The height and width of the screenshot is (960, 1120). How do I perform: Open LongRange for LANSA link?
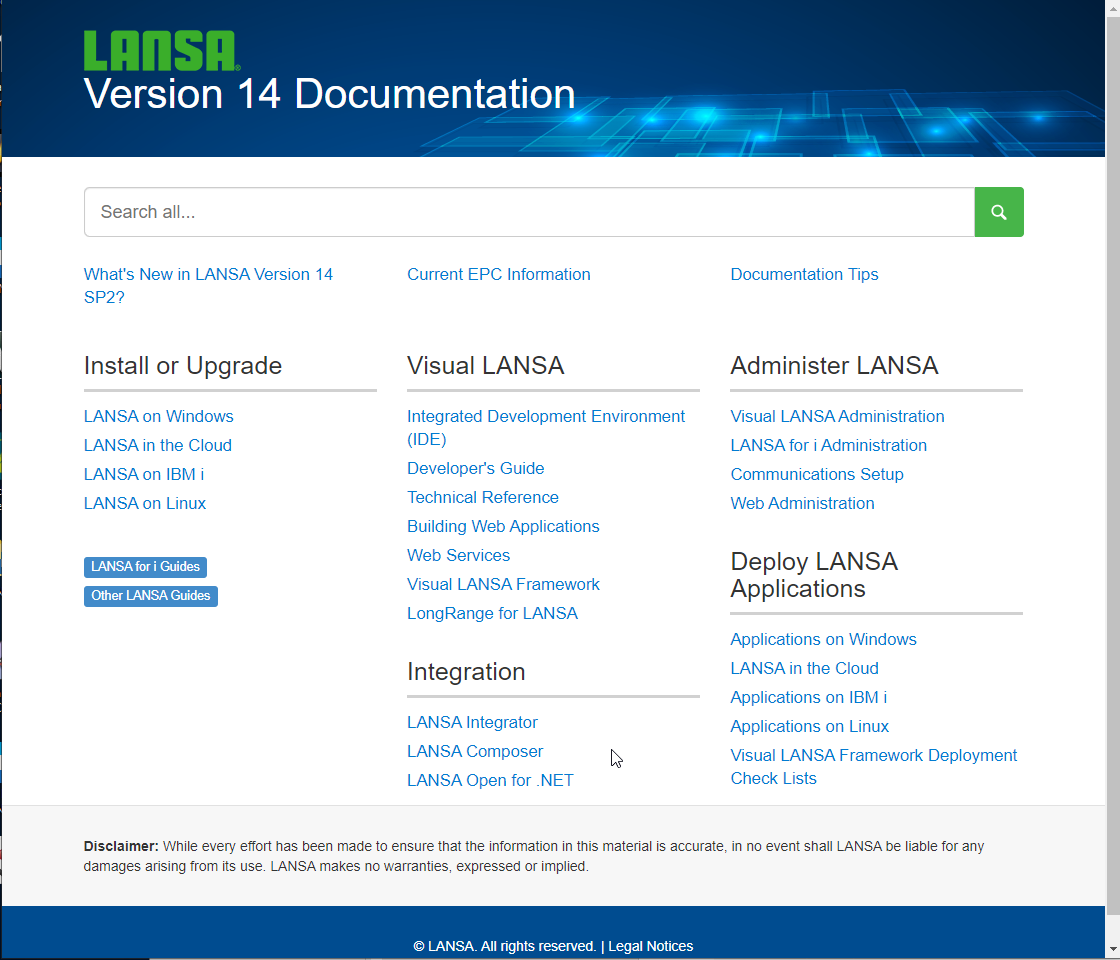tap(492, 614)
